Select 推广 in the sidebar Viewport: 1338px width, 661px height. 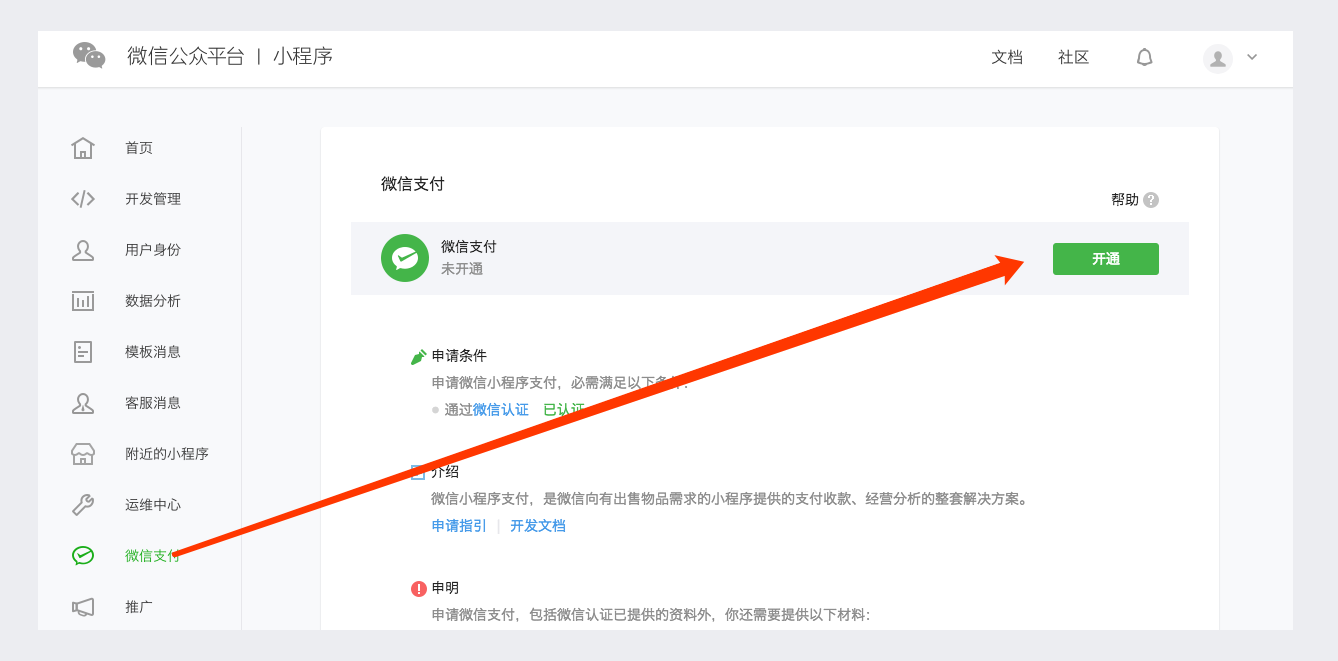coord(139,607)
